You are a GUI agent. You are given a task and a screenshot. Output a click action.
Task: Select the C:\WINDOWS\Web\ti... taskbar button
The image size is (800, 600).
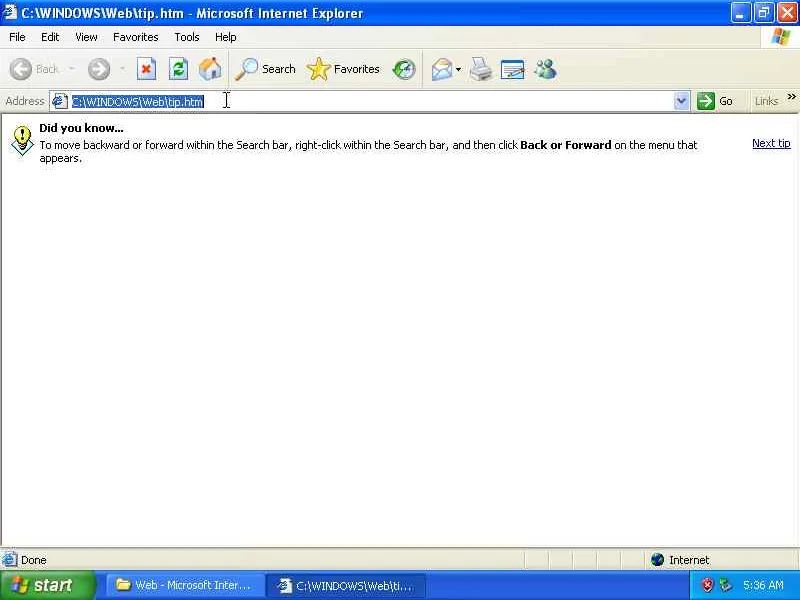[x=346, y=586]
